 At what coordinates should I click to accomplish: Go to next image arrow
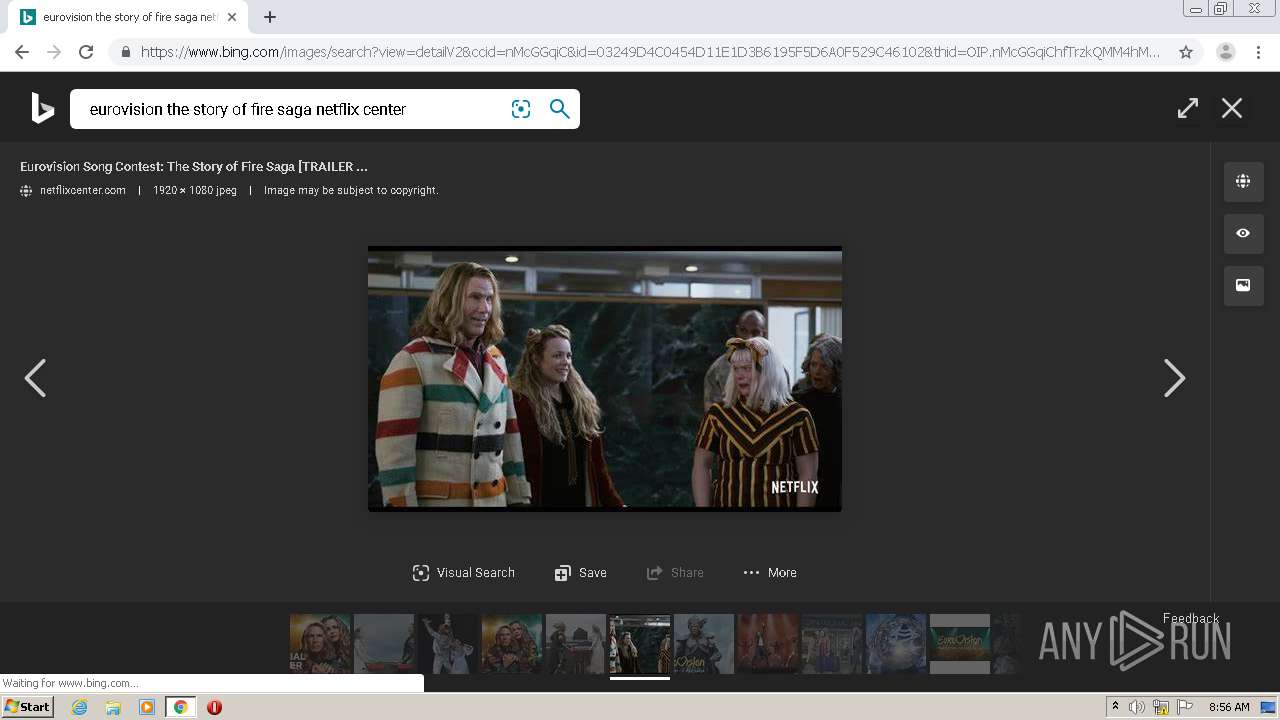(1175, 378)
